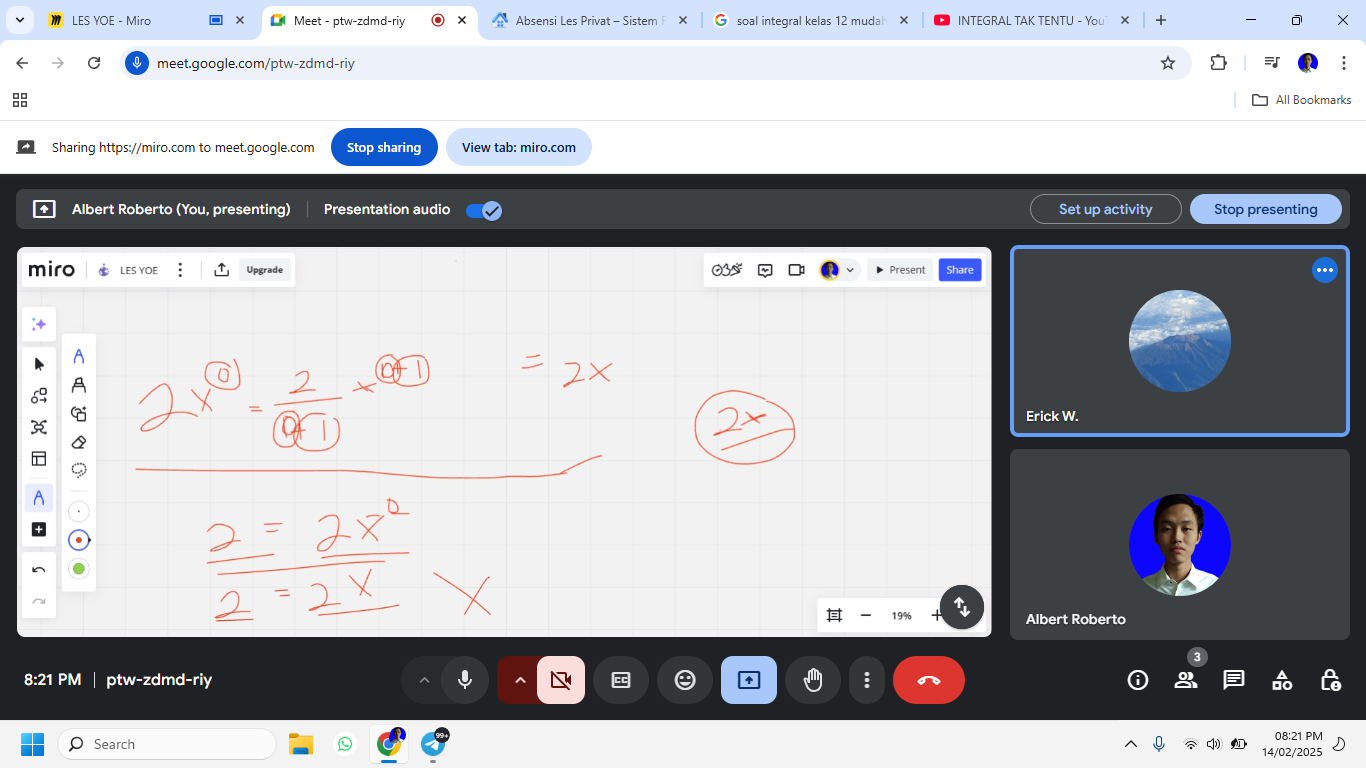The image size is (1366, 768).
Task: Click floating up-down arrows button
Action: pyautogui.click(x=962, y=606)
